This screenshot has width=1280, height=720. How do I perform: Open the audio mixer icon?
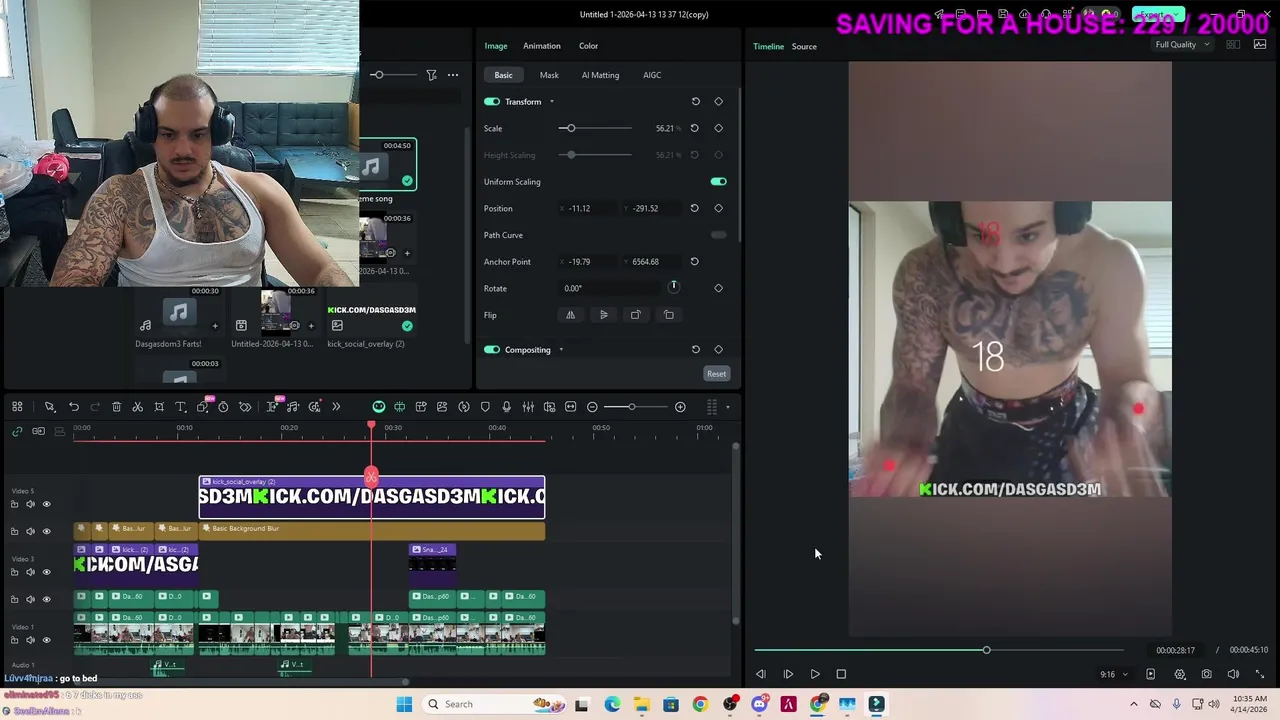528,407
